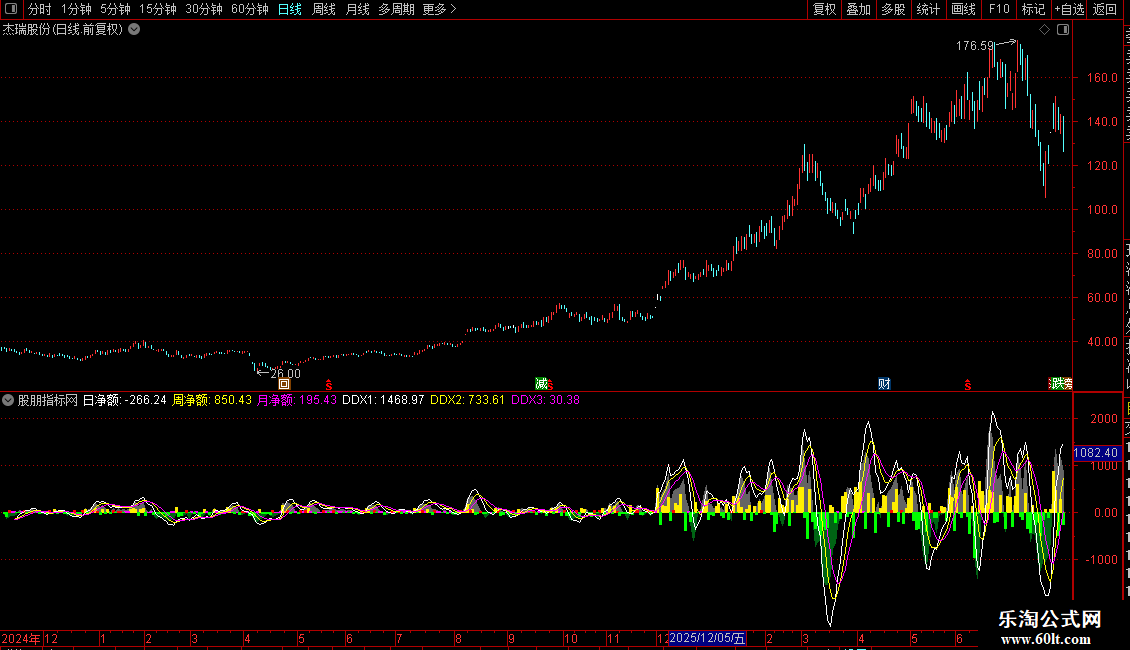The image size is (1130, 650).
Task: Click the 日净额 -266.24 readout
Action: [x=124, y=400]
